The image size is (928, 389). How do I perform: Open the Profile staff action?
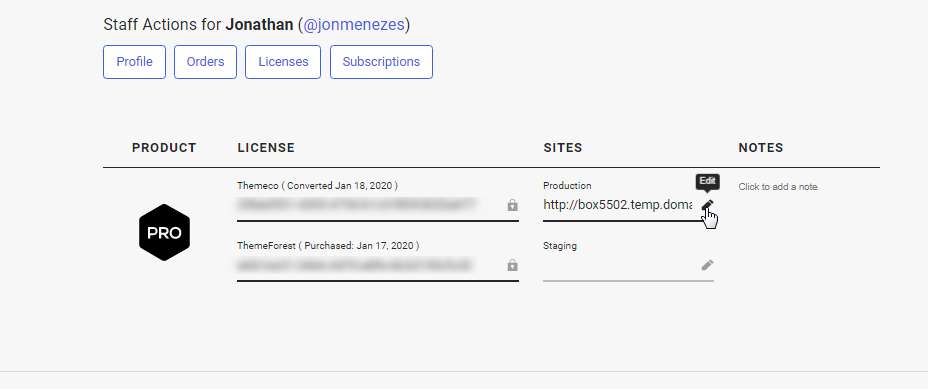pos(134,62)
